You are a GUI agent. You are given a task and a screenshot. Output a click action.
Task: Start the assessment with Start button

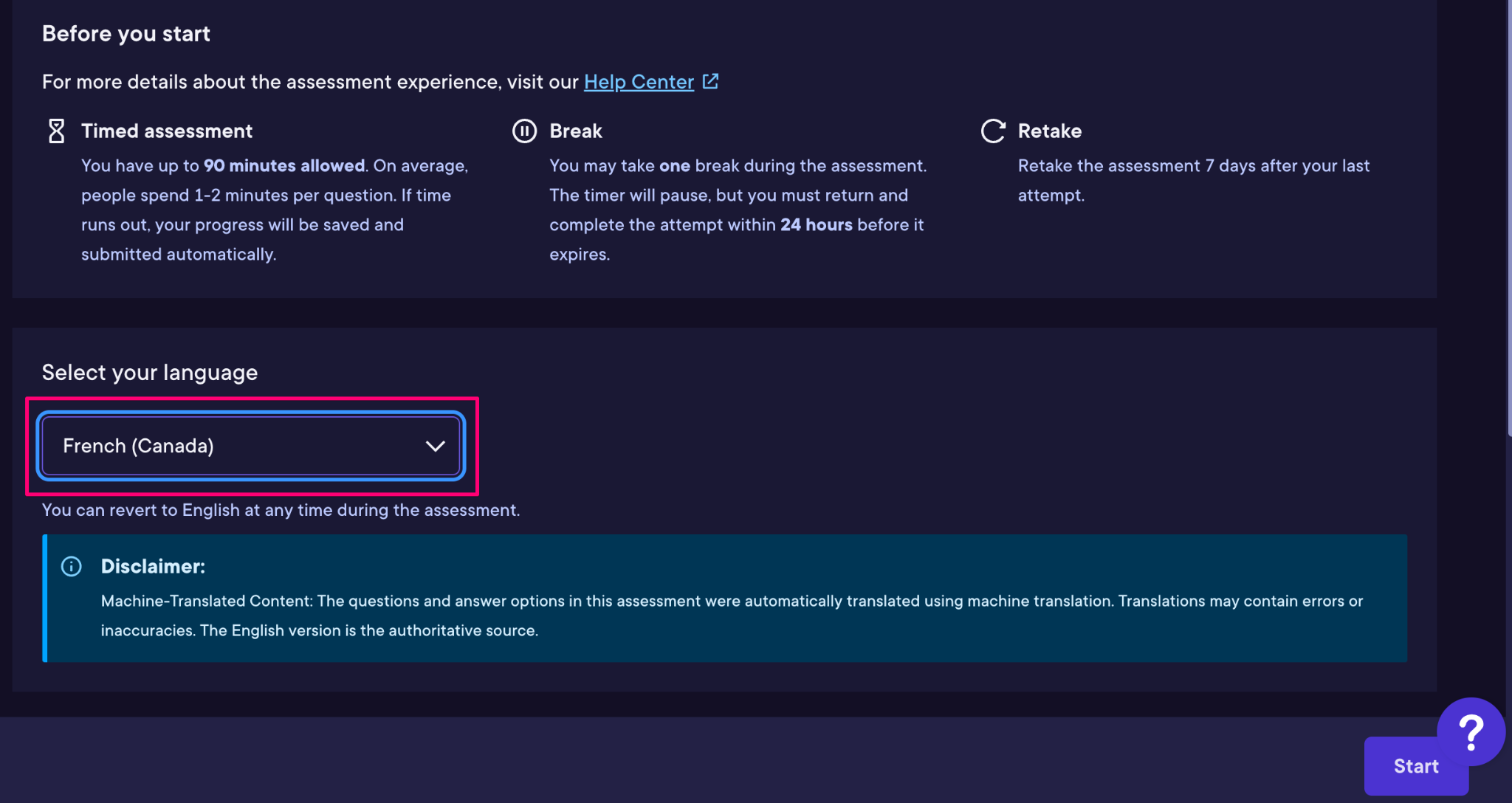point(1416,766)
